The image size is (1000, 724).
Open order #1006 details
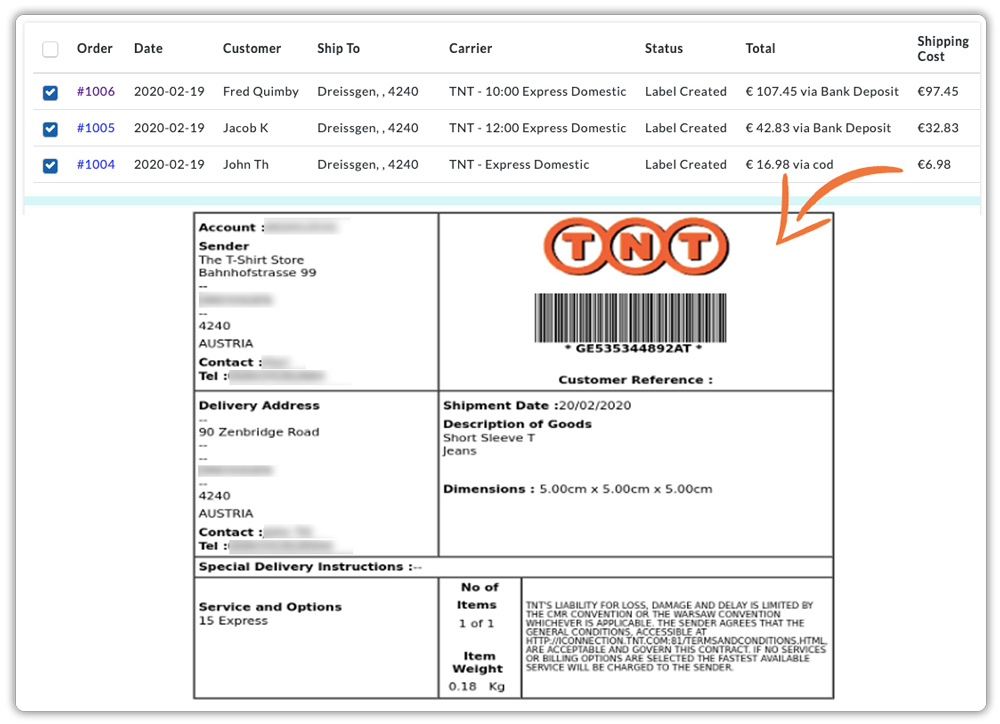point(95,92)
